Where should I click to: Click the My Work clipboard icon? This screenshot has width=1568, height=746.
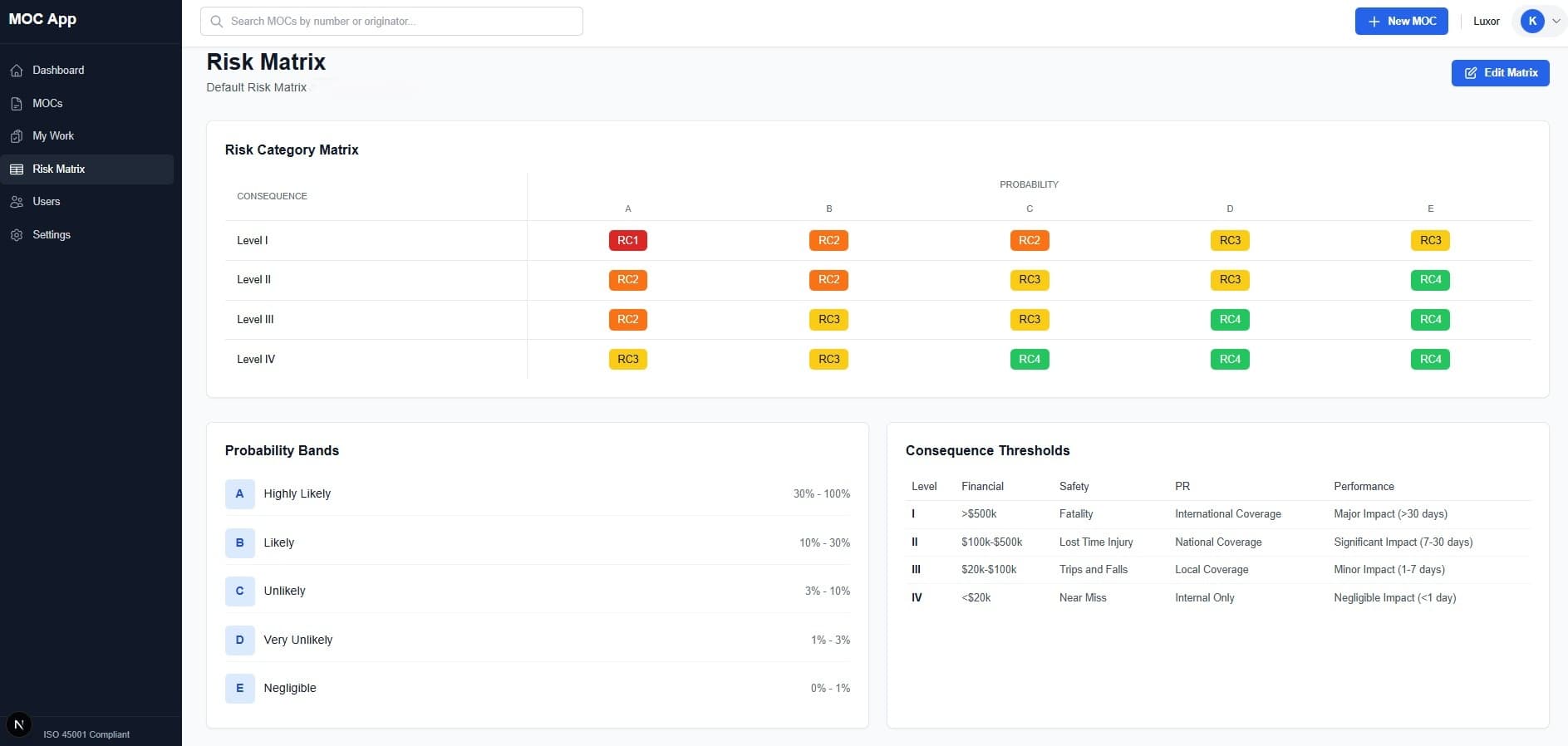17,136
